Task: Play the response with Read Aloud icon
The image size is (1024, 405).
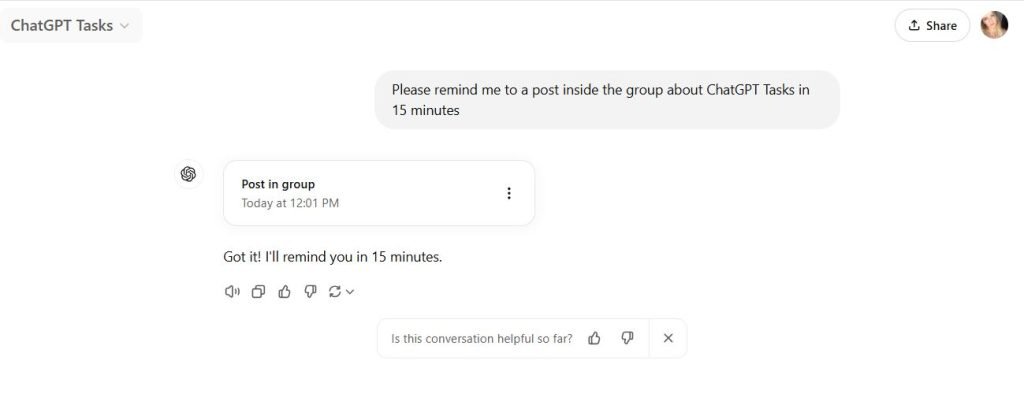Action: click(x=232, y=292)
